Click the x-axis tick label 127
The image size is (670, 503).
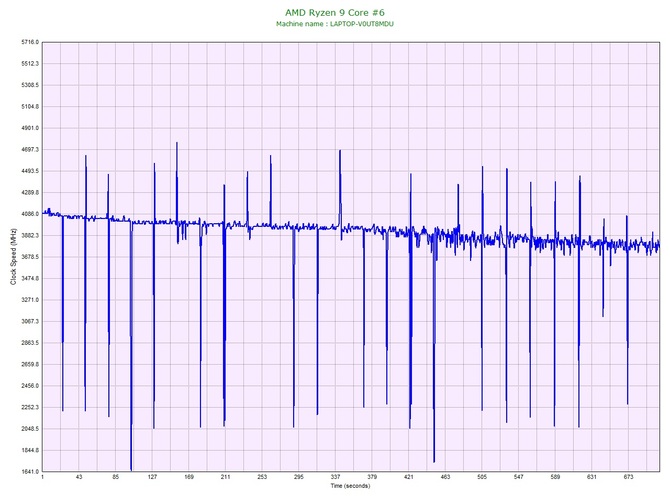pyautogui.click(x=152, y=477)
